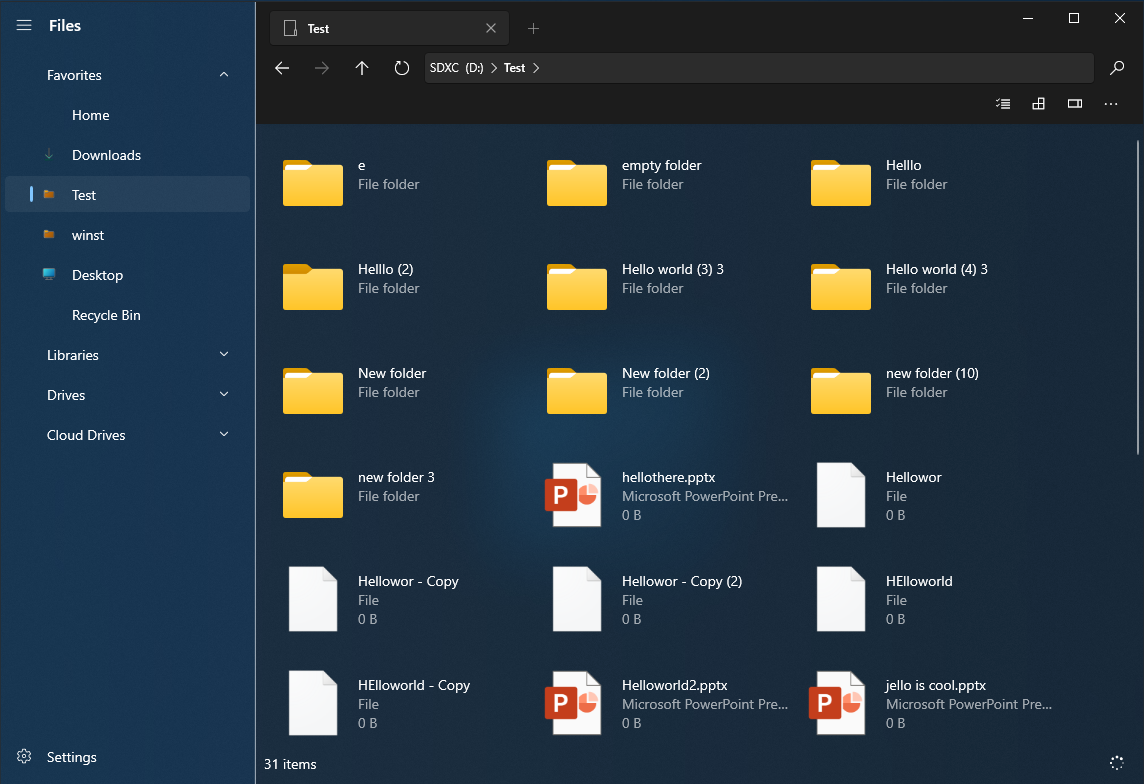Expand the Cloud Drives section

click(x=223, y=434)
